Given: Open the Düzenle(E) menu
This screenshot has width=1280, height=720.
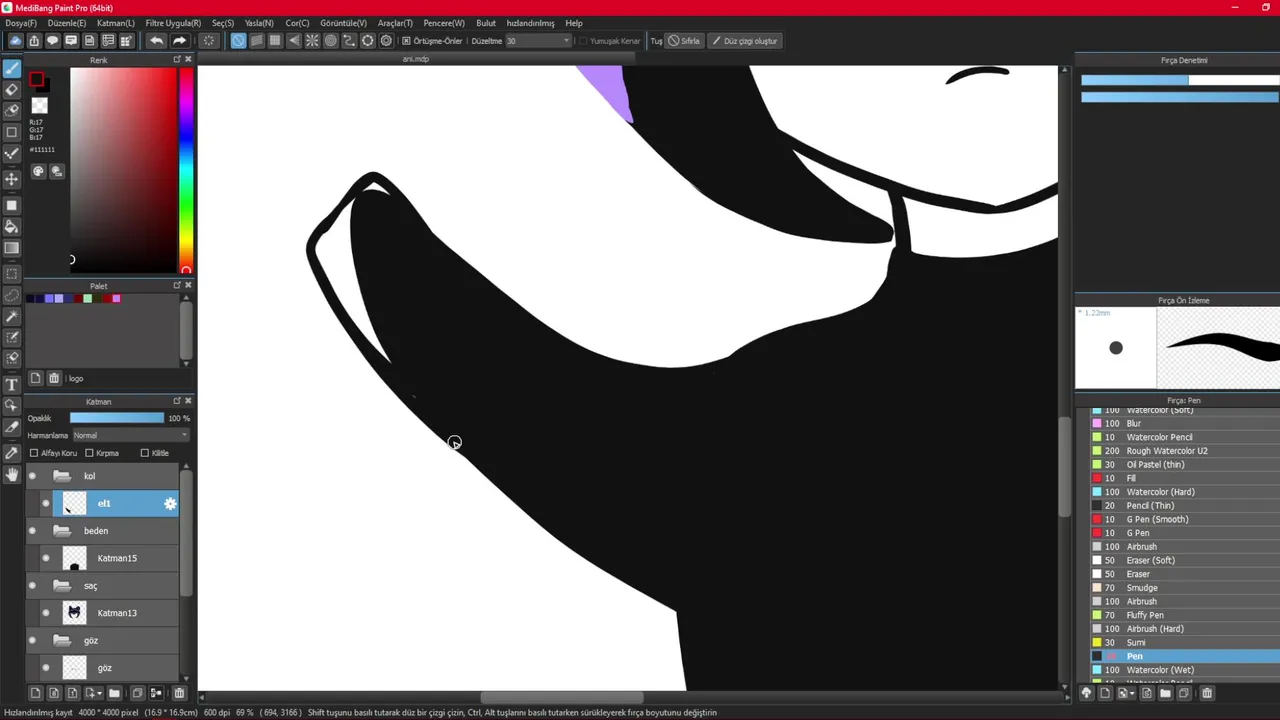Looking at the screenshot, I should (67, 23).
